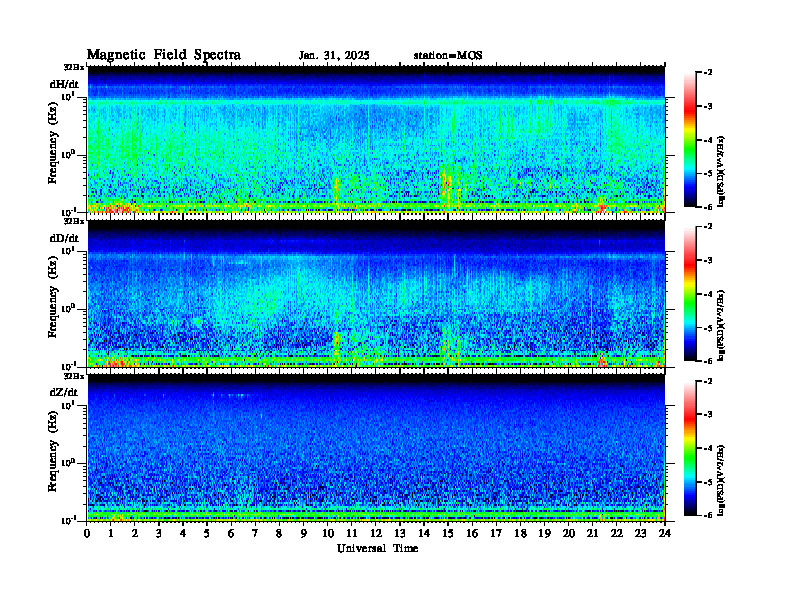Screen dimensions: 792x612
Task: Click the color bar beside the dH/dt panel
Action: pyautogui.click(x=690, y=140)
